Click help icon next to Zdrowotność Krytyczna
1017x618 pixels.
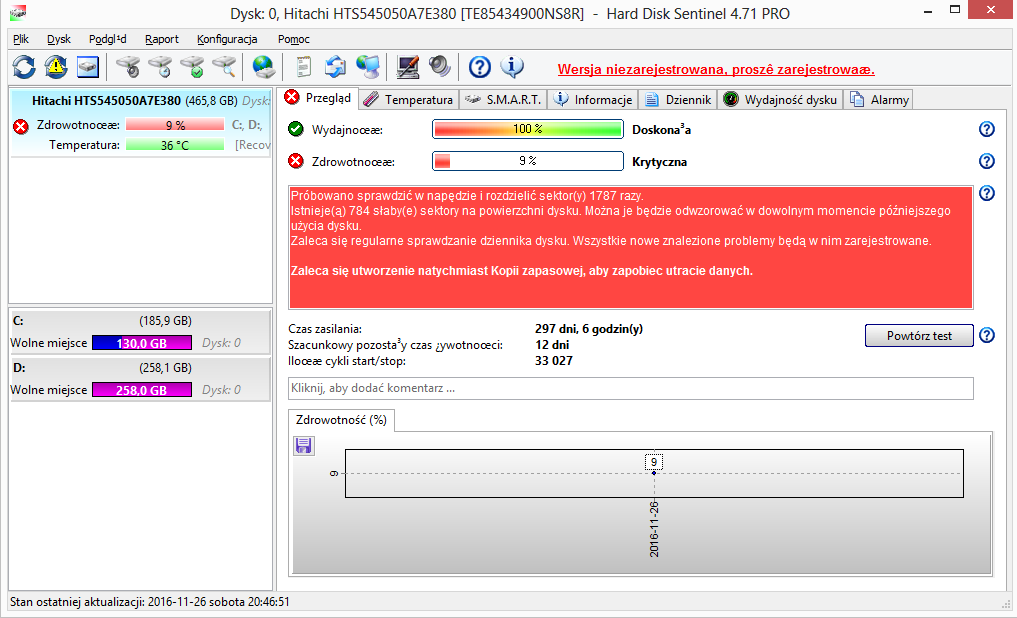pyautogui.click(x=987, y=161)
